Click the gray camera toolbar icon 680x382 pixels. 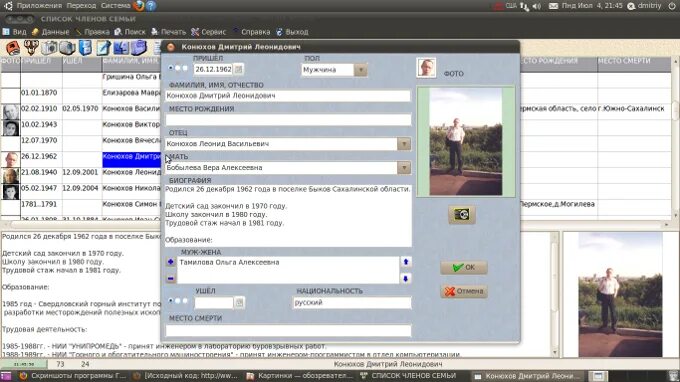tap(67, 47)
